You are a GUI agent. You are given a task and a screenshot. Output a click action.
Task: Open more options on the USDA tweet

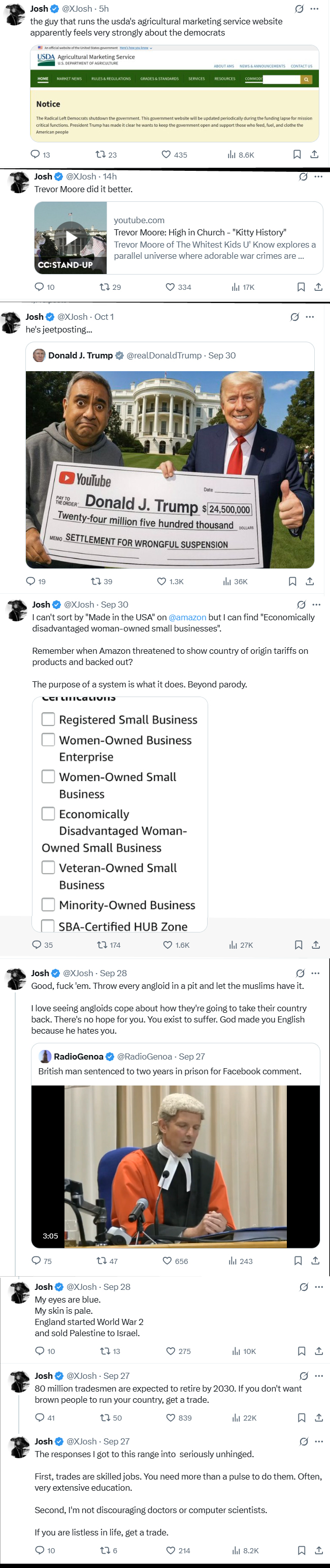pyautogui.click(x=314, y=9)
